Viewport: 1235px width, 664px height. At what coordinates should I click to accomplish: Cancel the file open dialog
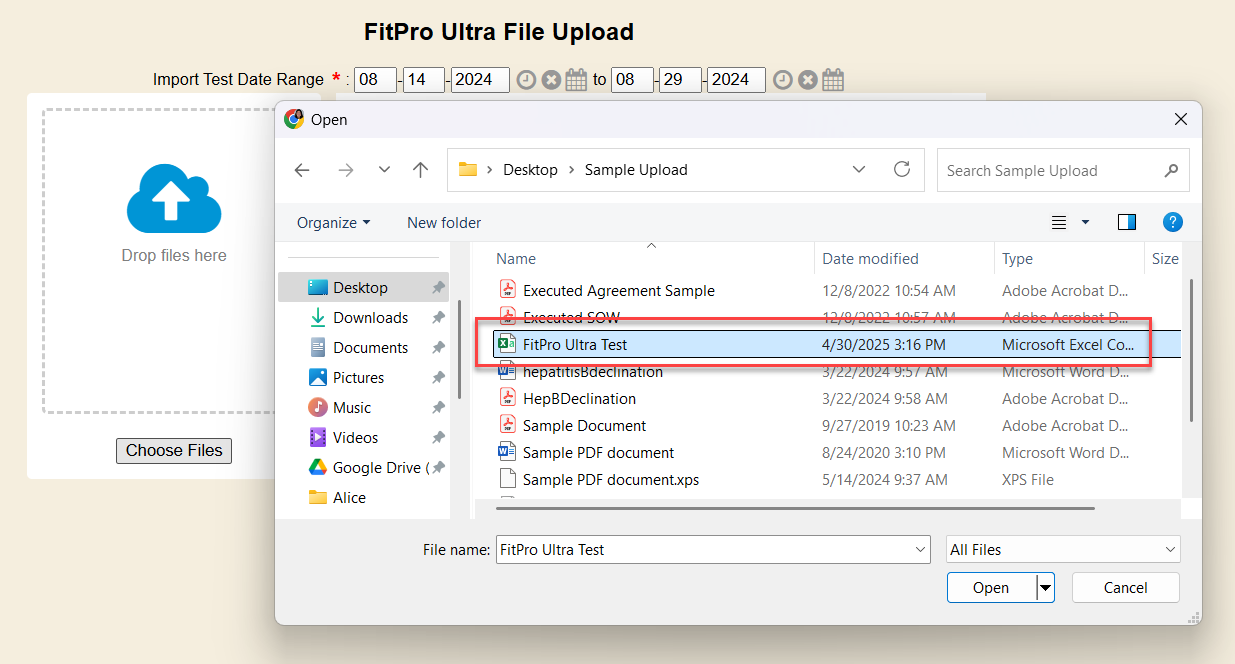click(x=1125, y=588)
